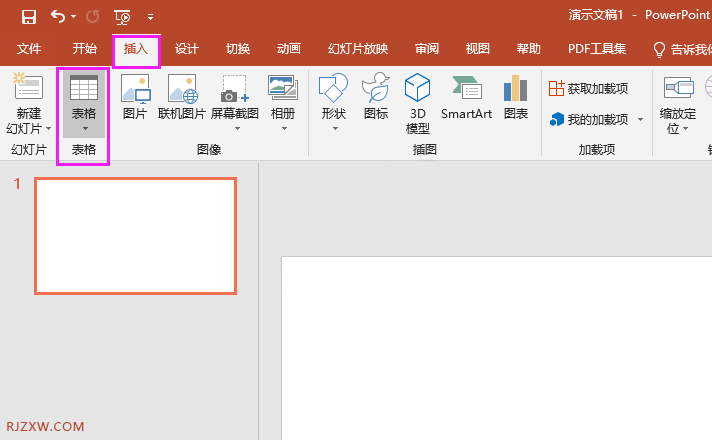Screen dimensions: 712x440
Task: Expand the 我的加载项 dropdown arrow
Action: click(x=640, y=119)
